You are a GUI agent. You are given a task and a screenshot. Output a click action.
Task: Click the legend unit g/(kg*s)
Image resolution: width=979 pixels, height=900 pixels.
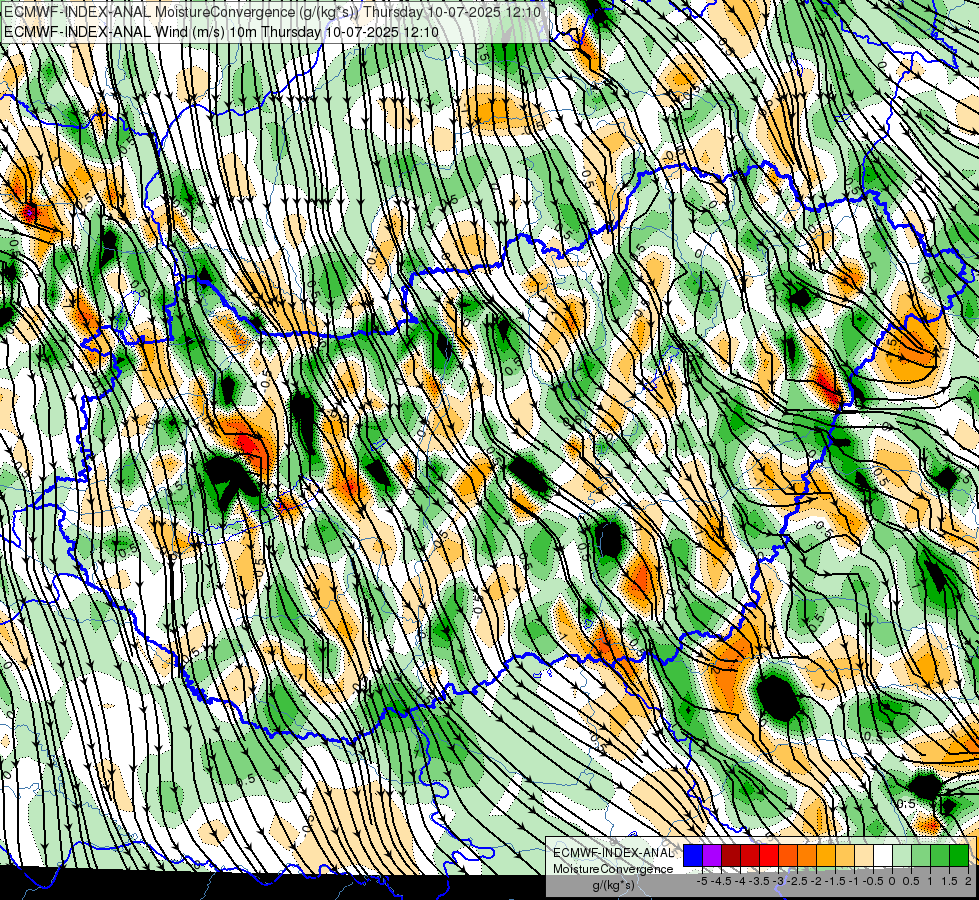click(x=614, y=886)
